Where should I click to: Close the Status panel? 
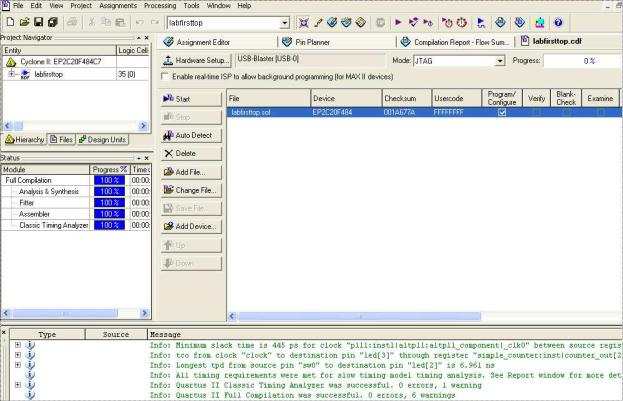147,158
